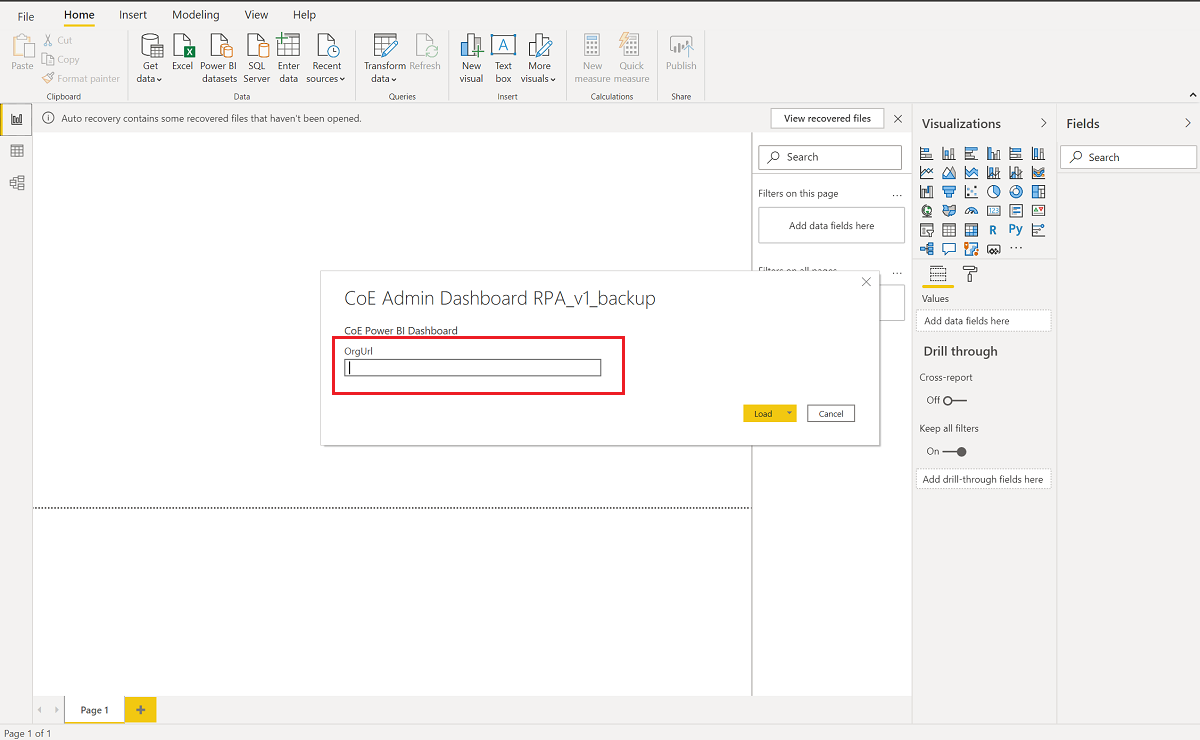Open the Model view in left sidebar

(16, 183)
